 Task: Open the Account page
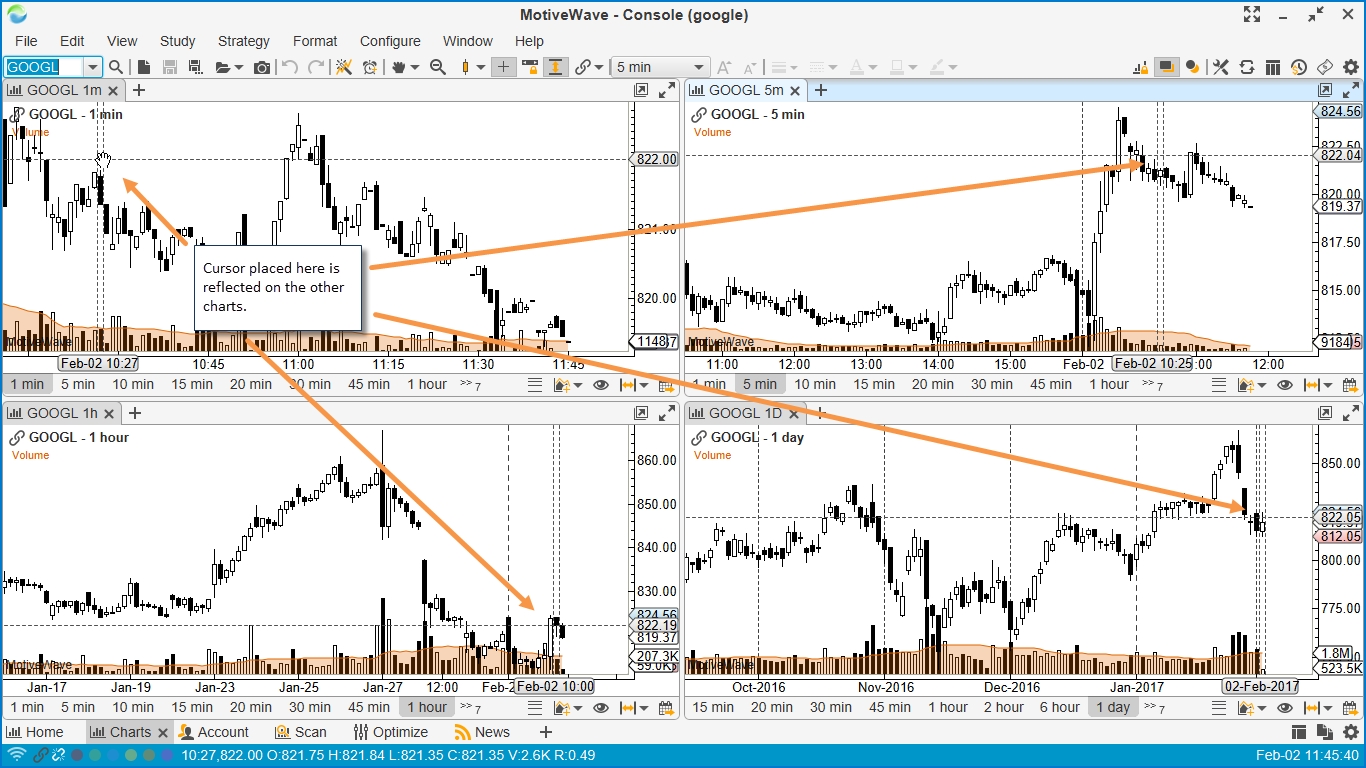(214, 732)
